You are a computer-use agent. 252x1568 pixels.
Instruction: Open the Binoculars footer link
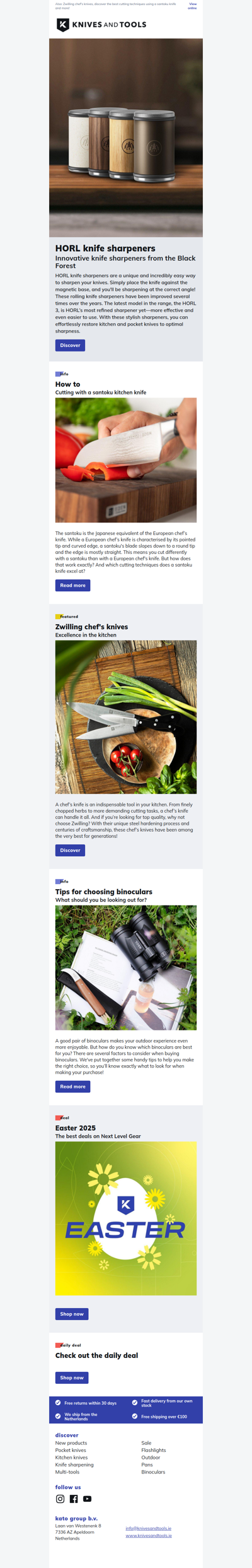[x=153, y=1472]
